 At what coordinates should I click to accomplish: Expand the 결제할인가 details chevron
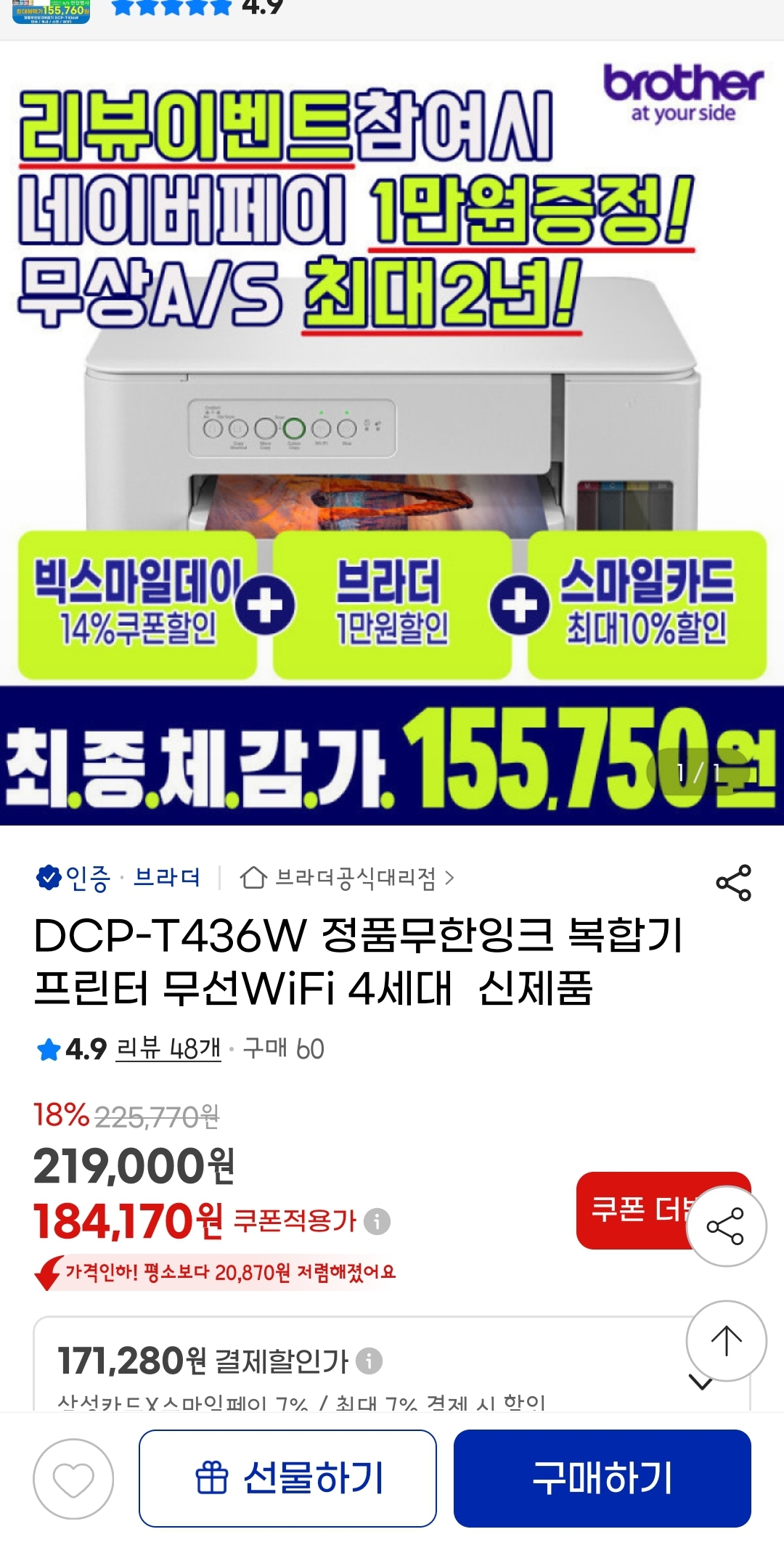pyautogui.click(x=701, y=1382)
